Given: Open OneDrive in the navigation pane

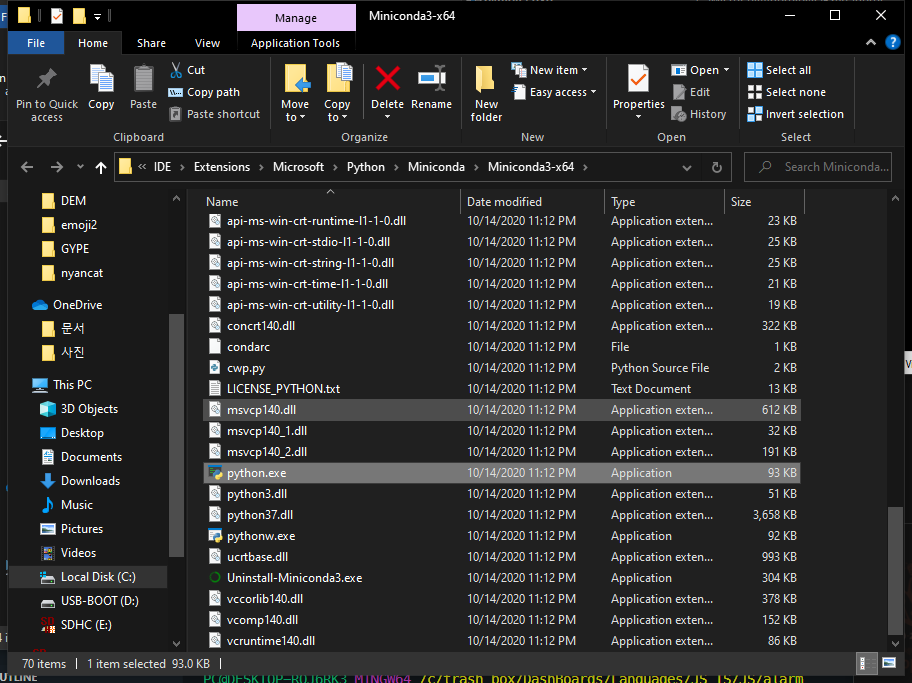Looking at the screenshot, I should [x=67, y=304].
